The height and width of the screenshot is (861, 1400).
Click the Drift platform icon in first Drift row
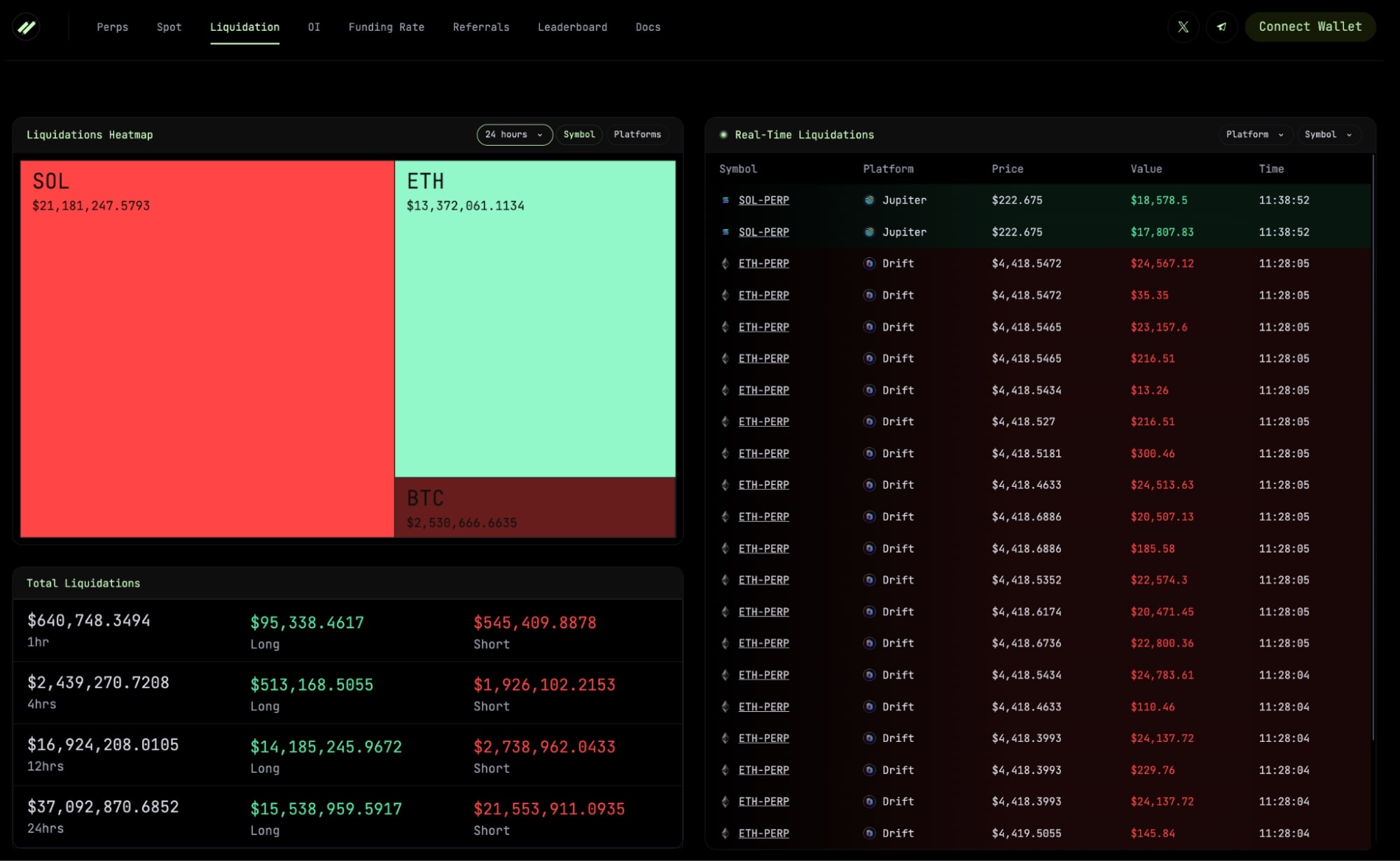[869, 263]
